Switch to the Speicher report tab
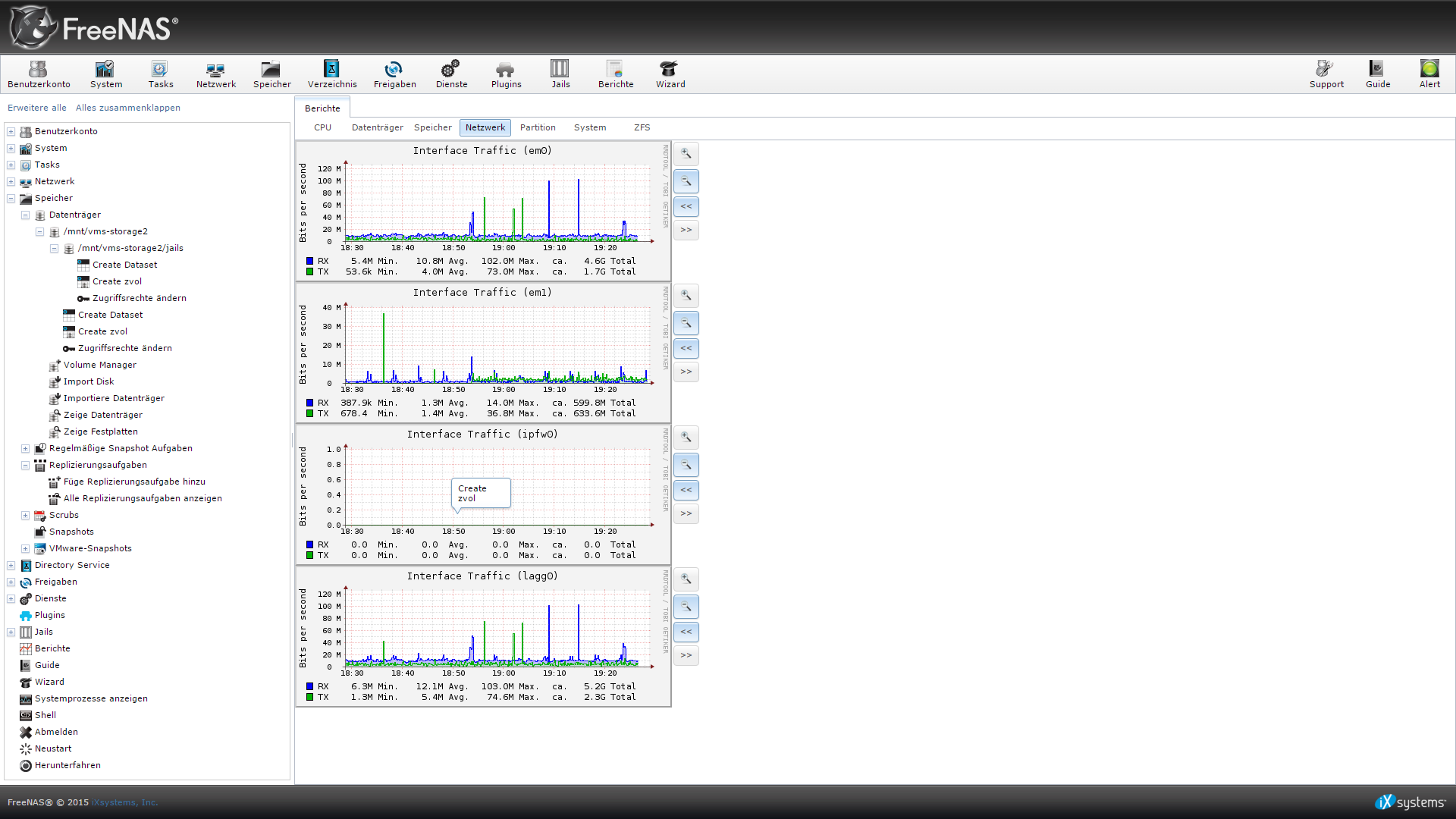This screenshot has width=1456, height=819. [x=432, y=127]
